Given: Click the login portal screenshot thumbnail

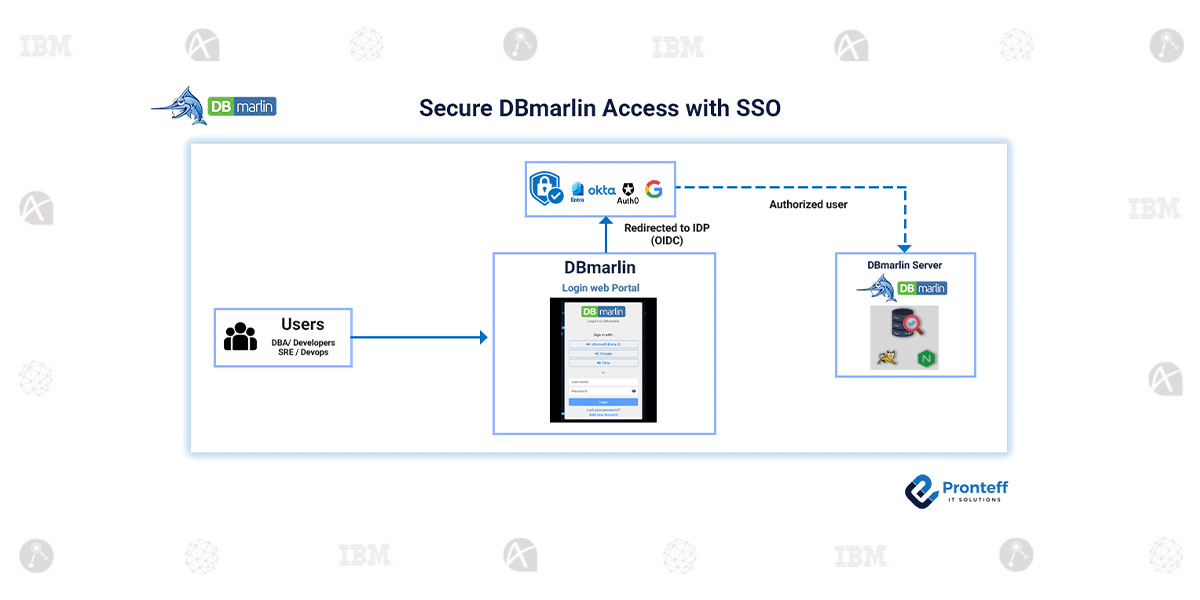Looking at the screenshot, I should pos(603,360).
